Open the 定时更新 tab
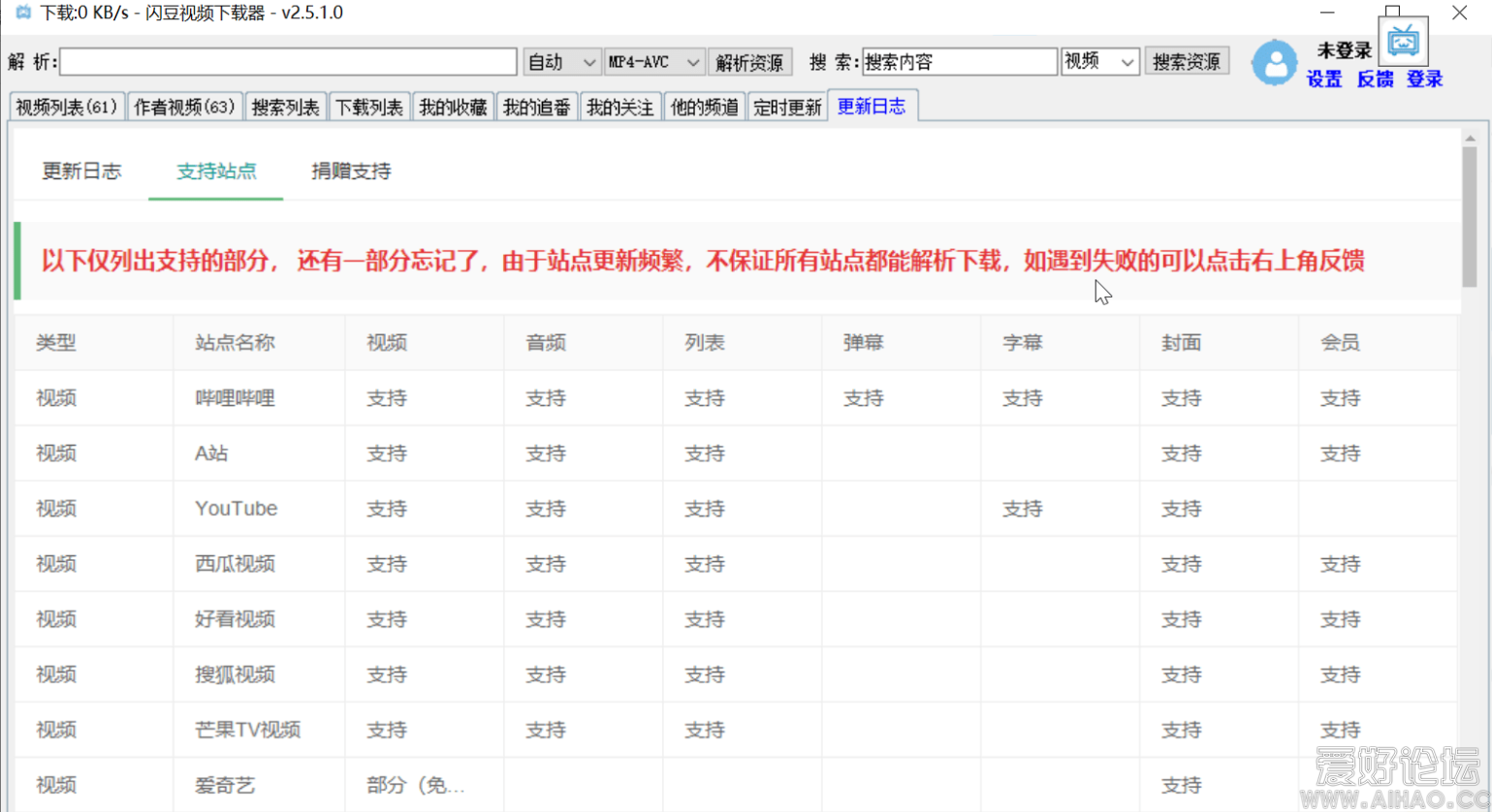 (x=787, y=107)
